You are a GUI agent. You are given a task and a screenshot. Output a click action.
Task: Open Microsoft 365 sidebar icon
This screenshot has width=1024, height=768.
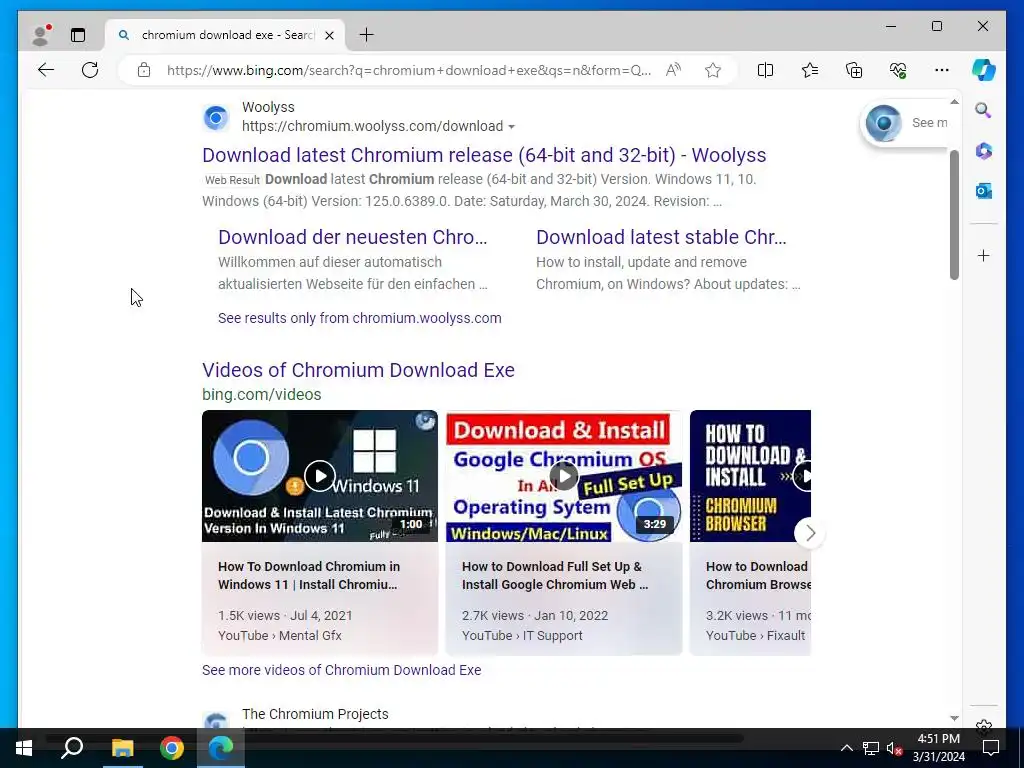pos(984,151)
